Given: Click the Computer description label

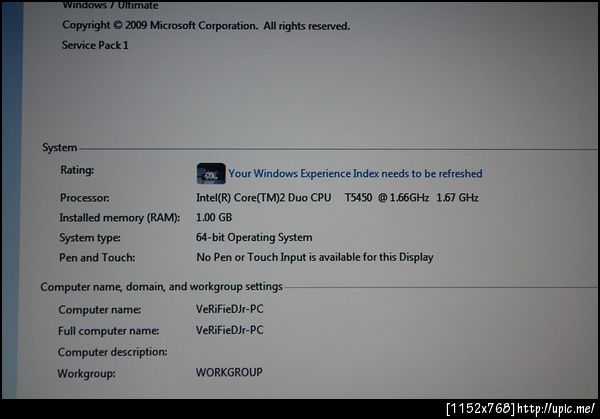Looking at the screenshot, I should click(112, 352).
